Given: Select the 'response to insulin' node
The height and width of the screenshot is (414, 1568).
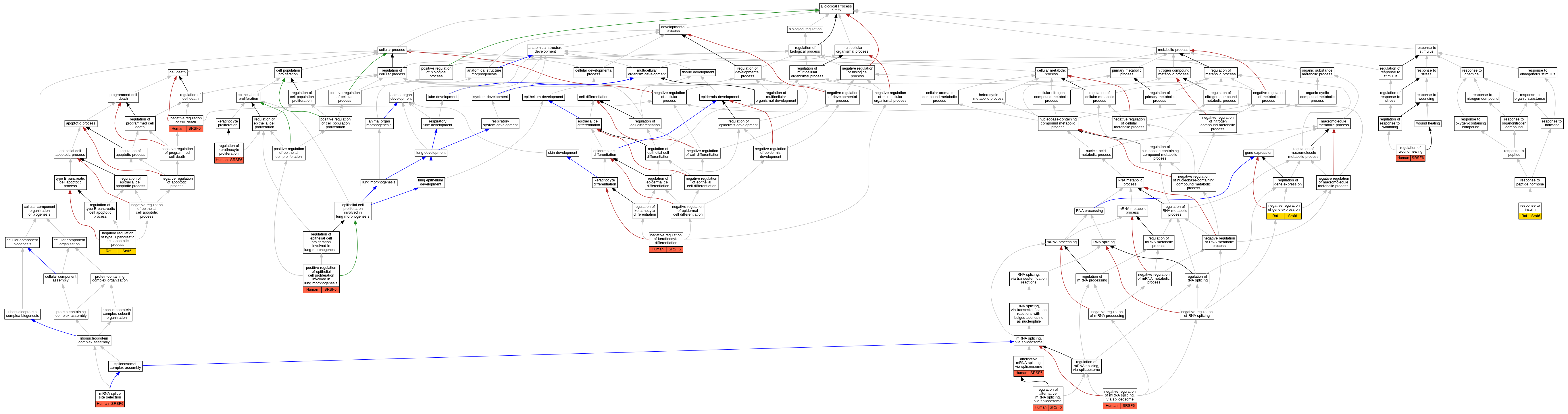Looking at the screenshot, I should click(x=1530, y=208).
